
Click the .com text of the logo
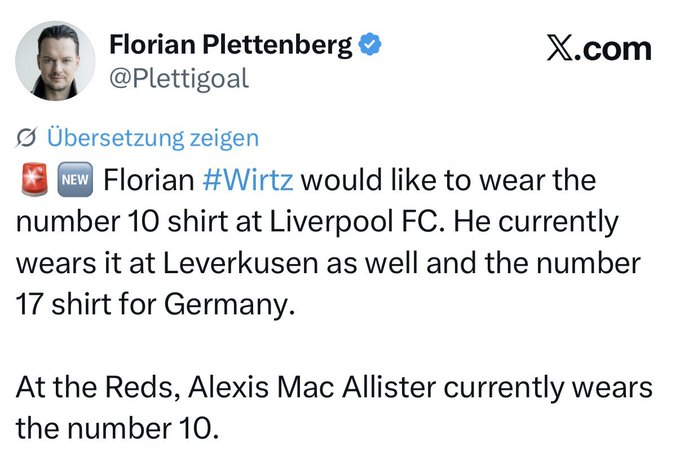point(615,49)
